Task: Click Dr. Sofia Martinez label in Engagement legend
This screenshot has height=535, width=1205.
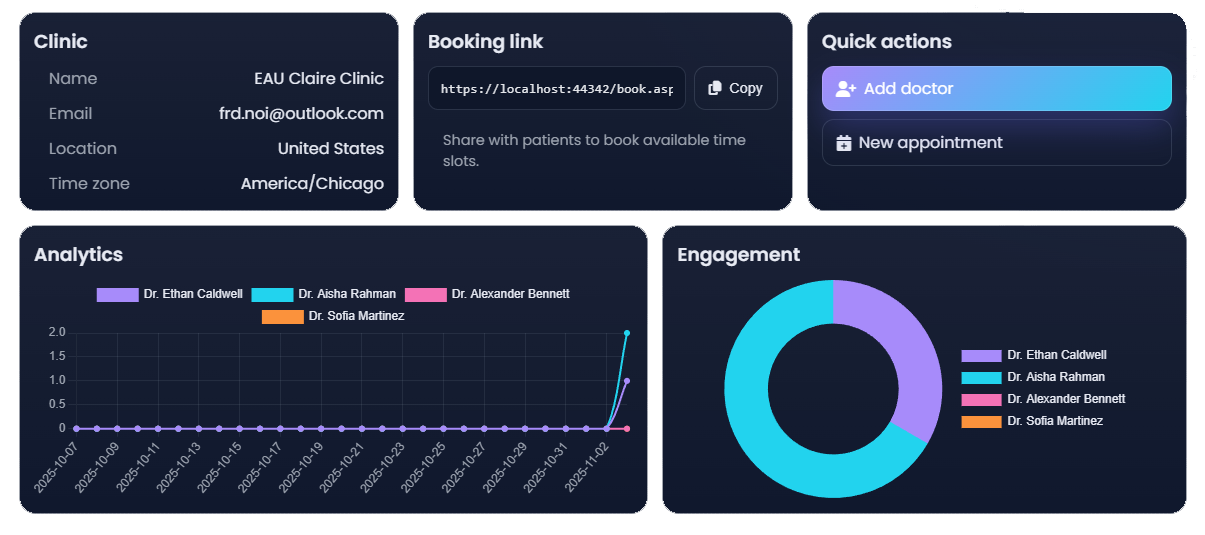Action: click(x=1055, y=421)
